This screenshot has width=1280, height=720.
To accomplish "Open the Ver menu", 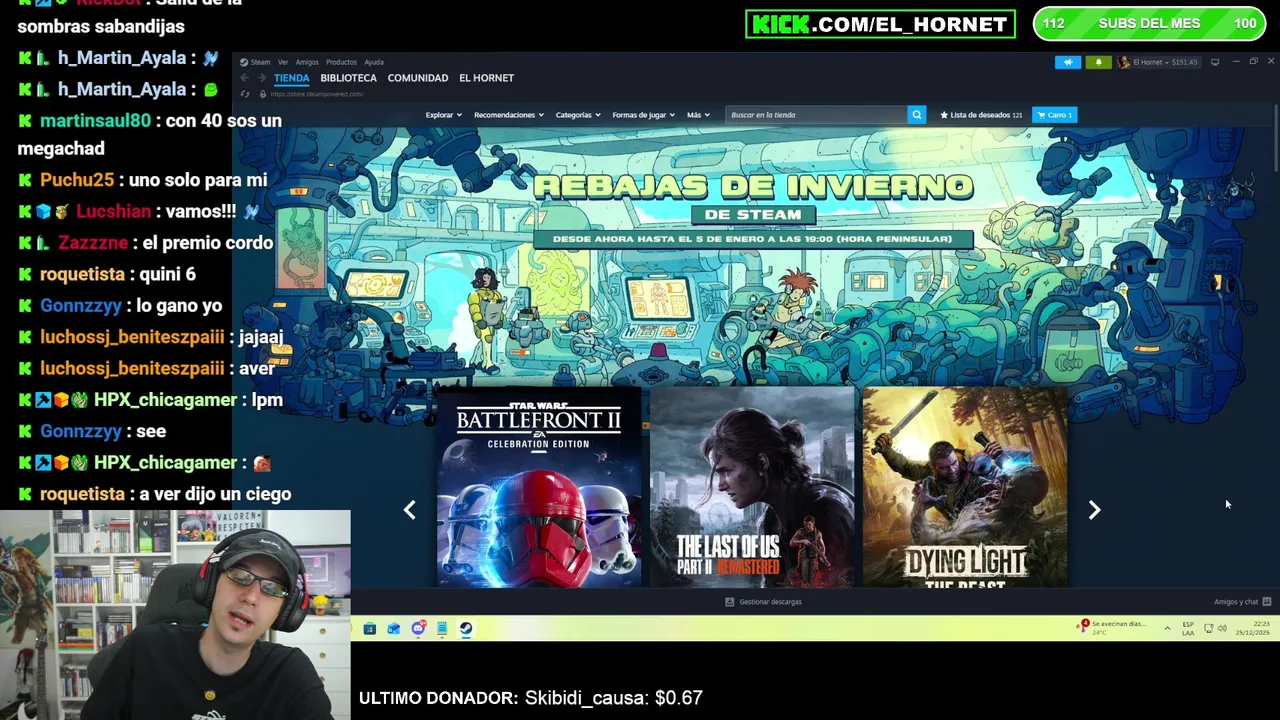I will 283,62.
